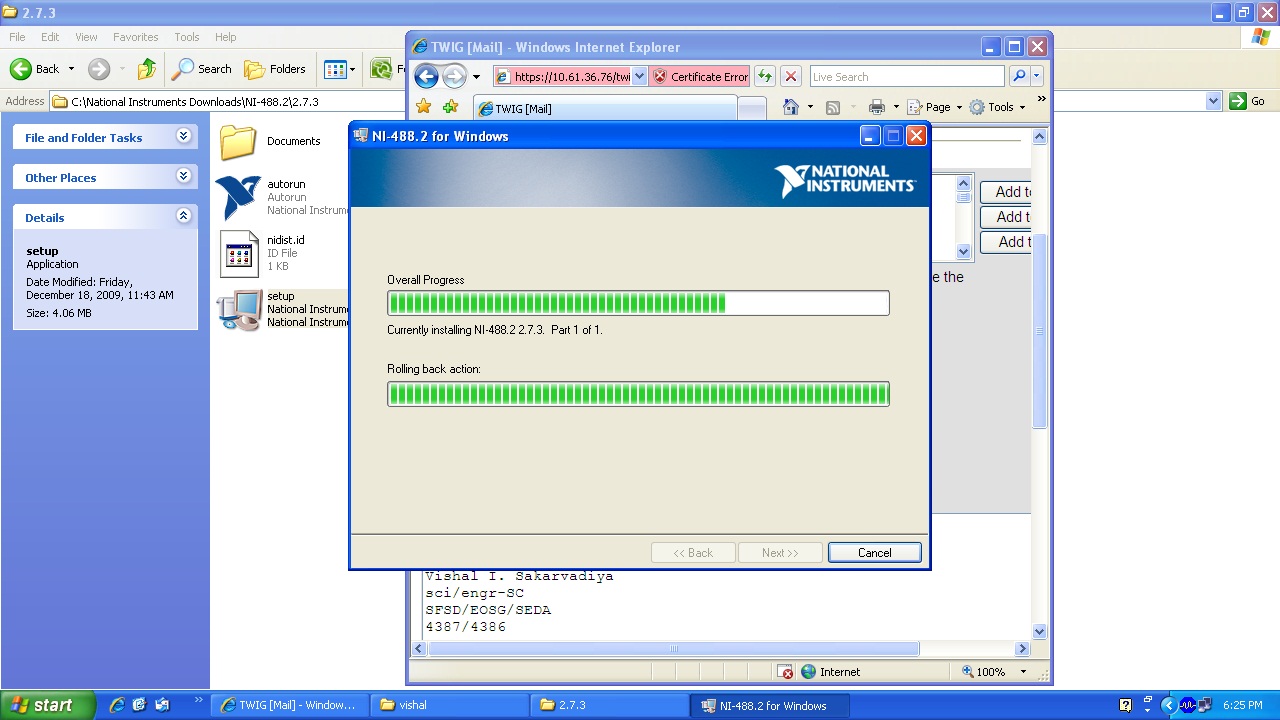Image resolution: width=1280 pixels, height=720 pixels.
Task: Click the Rolling back action progress bar
Action: tap(638, 394)
